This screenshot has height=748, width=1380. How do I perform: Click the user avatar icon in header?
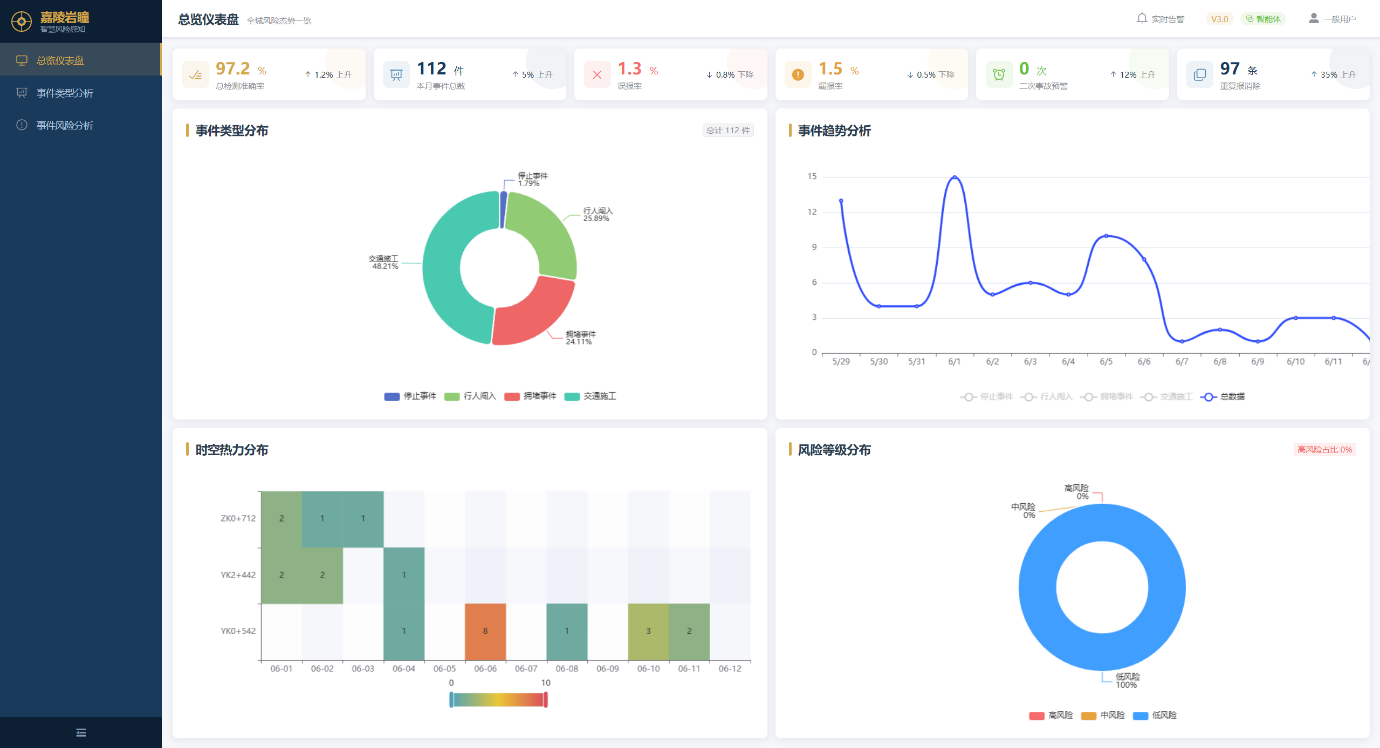click(1313, 18)
